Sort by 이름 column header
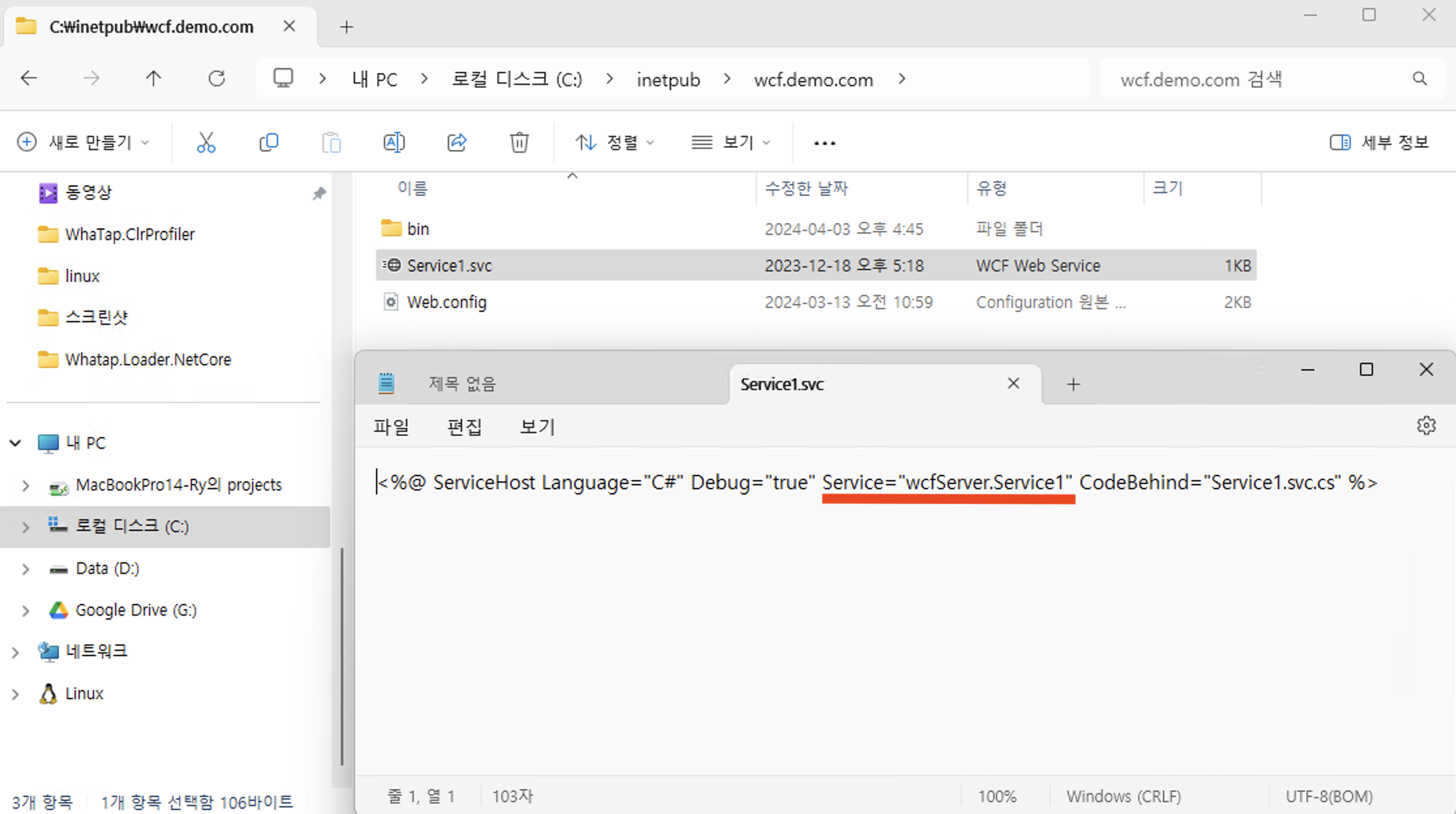Image resolution: width=1456 pixels, height=814 pixels. (x=412, y=188)
